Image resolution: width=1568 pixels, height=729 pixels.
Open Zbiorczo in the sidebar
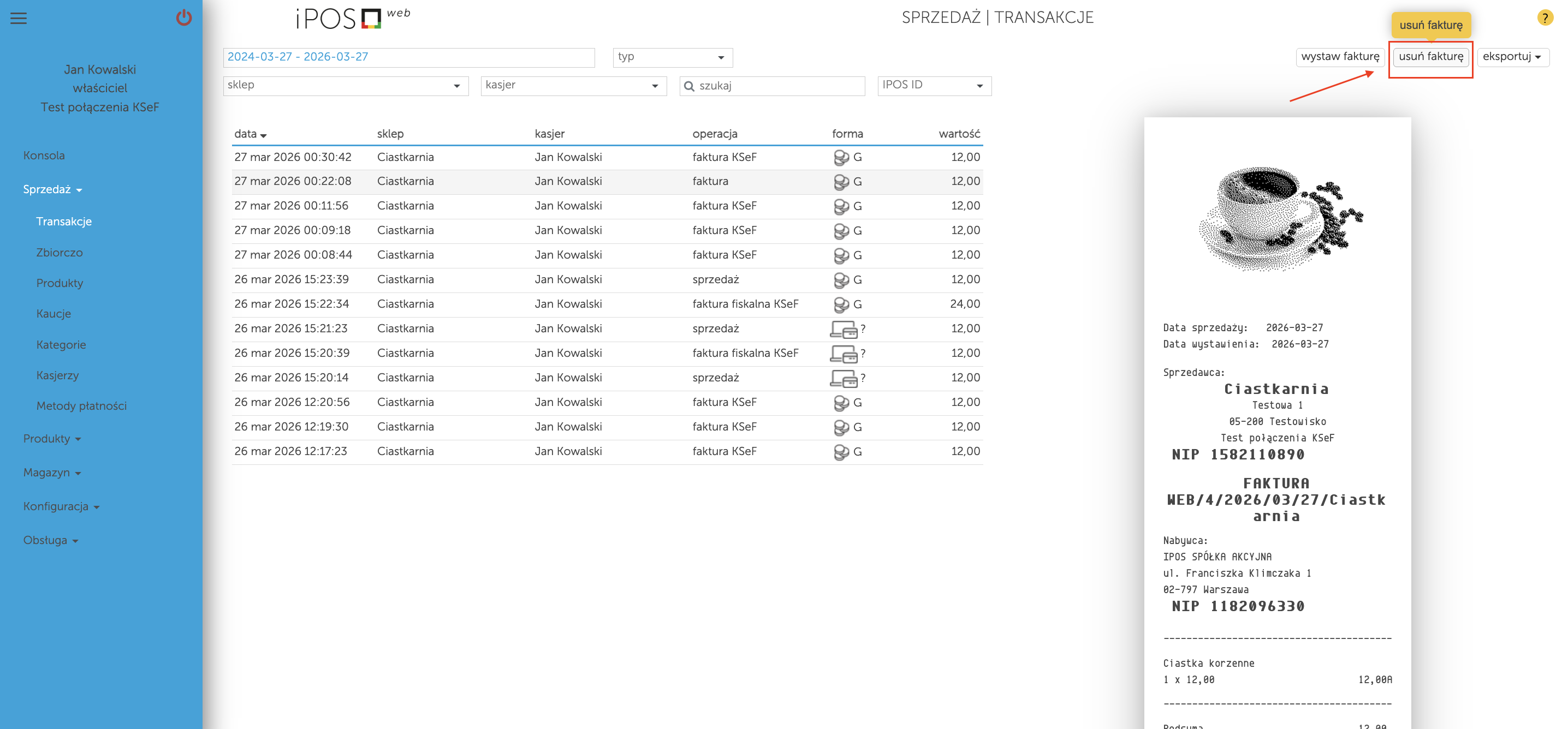59,253
